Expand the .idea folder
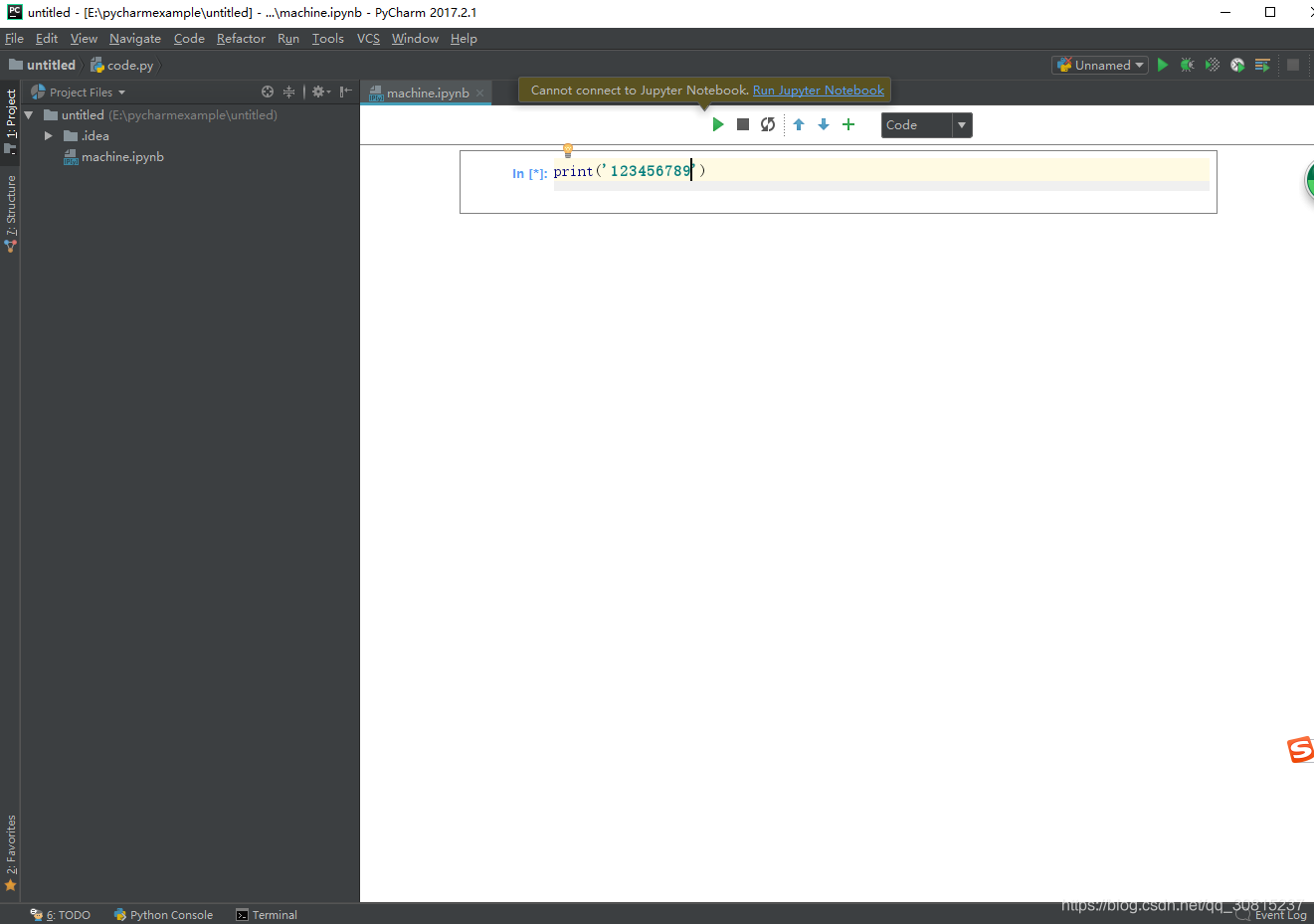The image size is (1314, 924). (48, 135)
